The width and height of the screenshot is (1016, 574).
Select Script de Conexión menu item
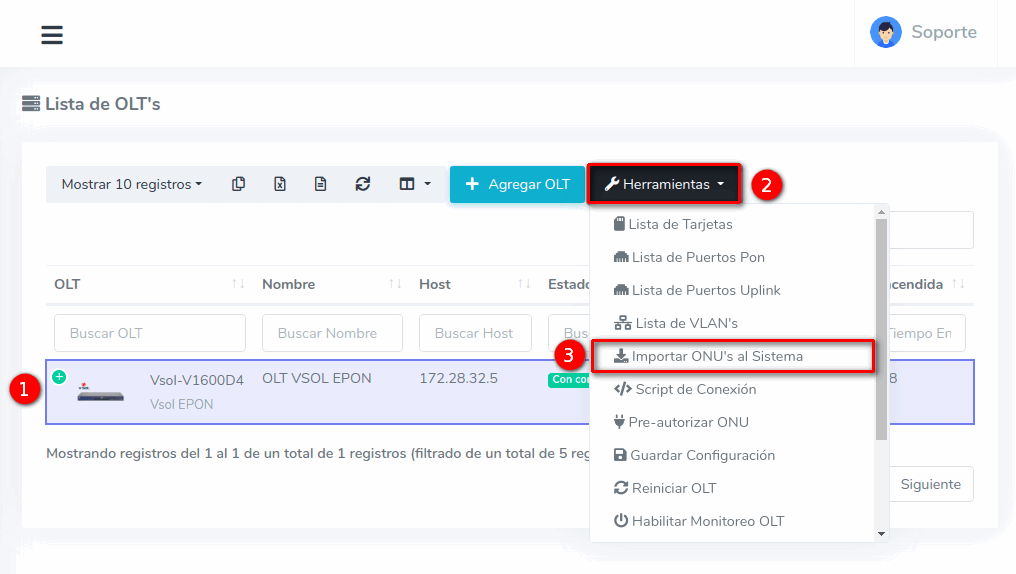coord(695,389)
